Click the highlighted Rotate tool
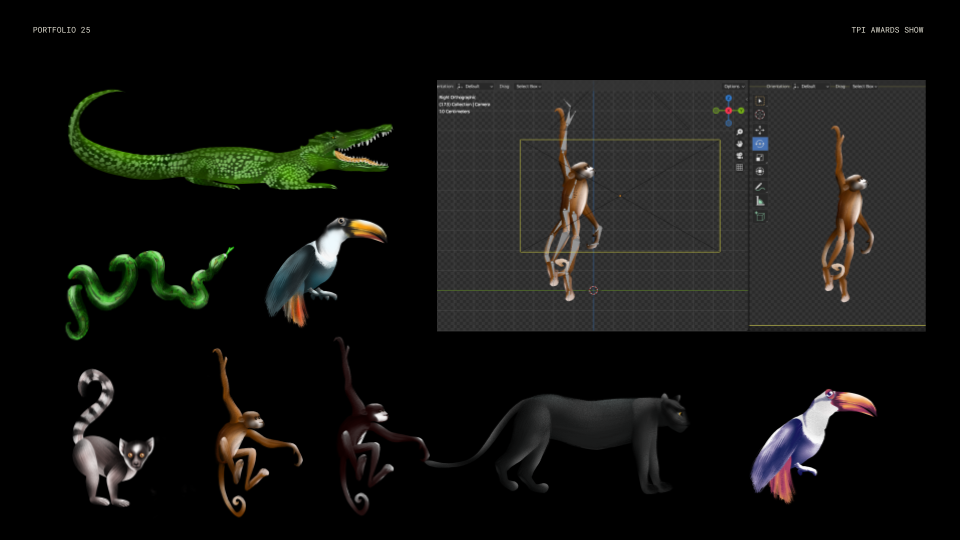This screenshot has height=540, width=960. 760,144
